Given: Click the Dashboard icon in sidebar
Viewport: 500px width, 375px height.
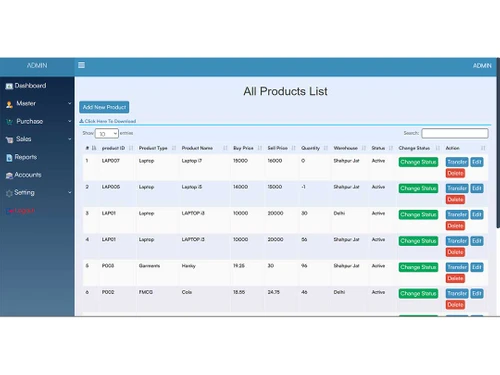Looking at the screenshot, I should (9, 86).
